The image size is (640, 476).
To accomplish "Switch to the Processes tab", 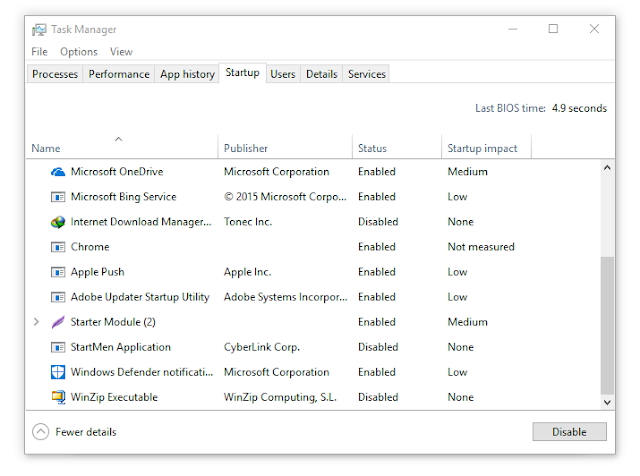I will (55, 74).
